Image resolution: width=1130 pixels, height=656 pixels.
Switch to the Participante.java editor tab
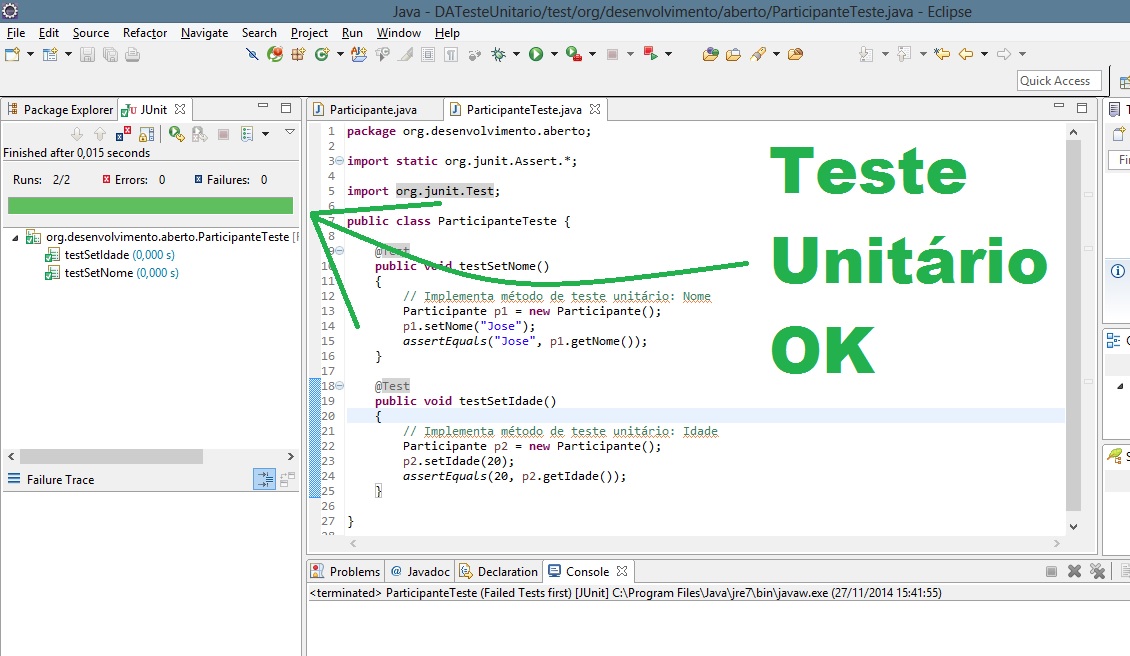[373, 109]
